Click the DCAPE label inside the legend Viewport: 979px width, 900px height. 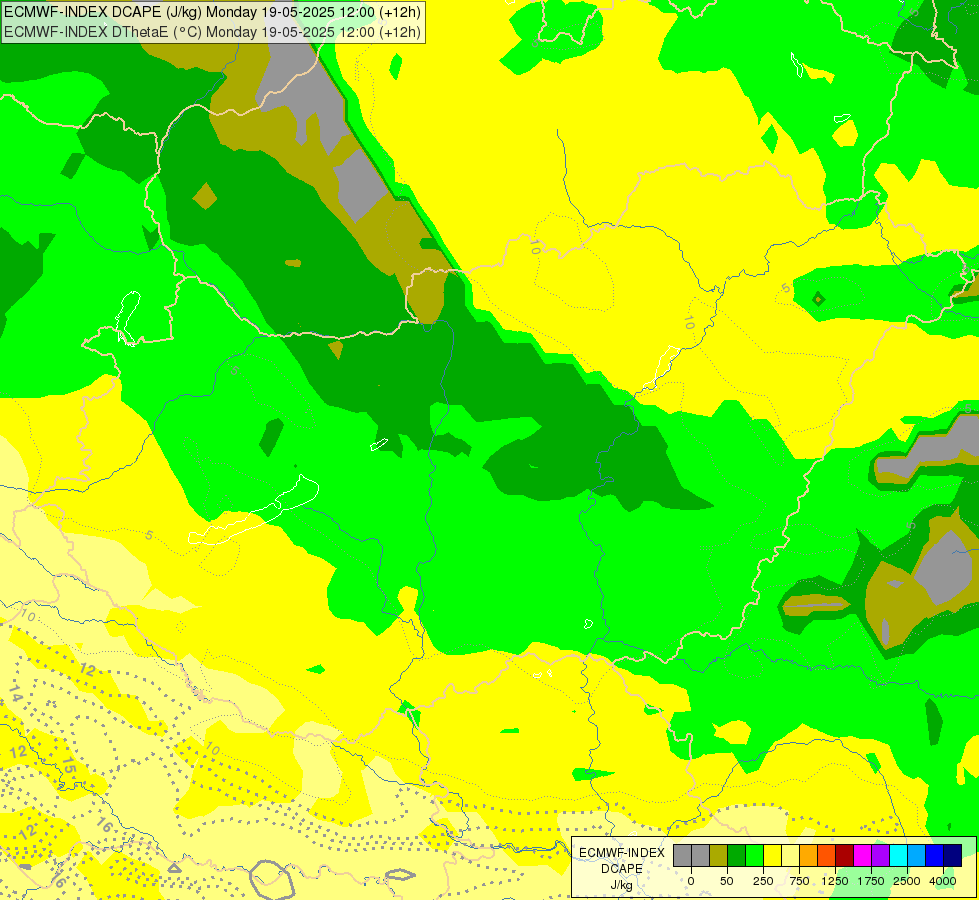click(622, 869)
